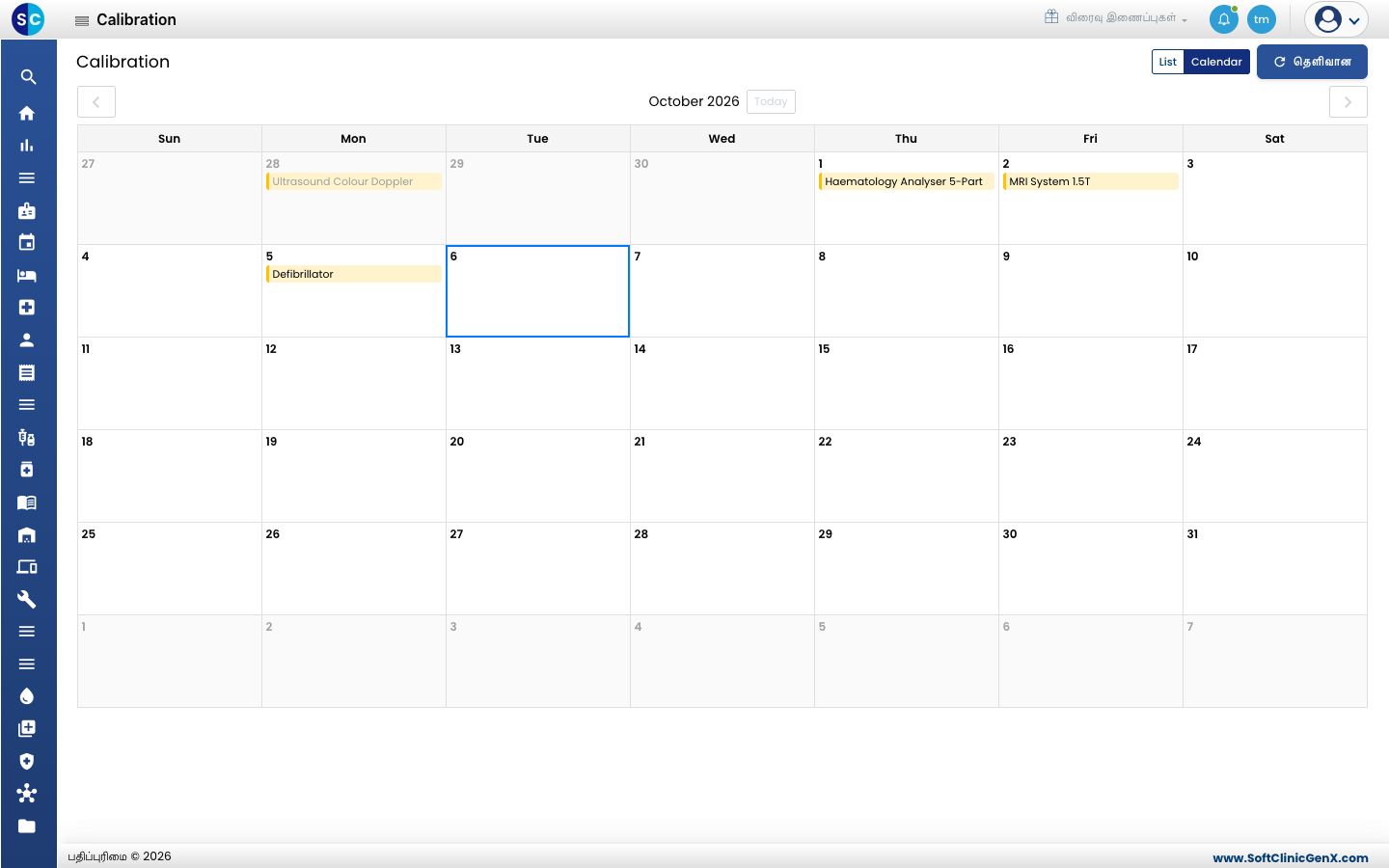
Task: Open the calendar appointment sidebar icon
Action: tap(27, 242)
